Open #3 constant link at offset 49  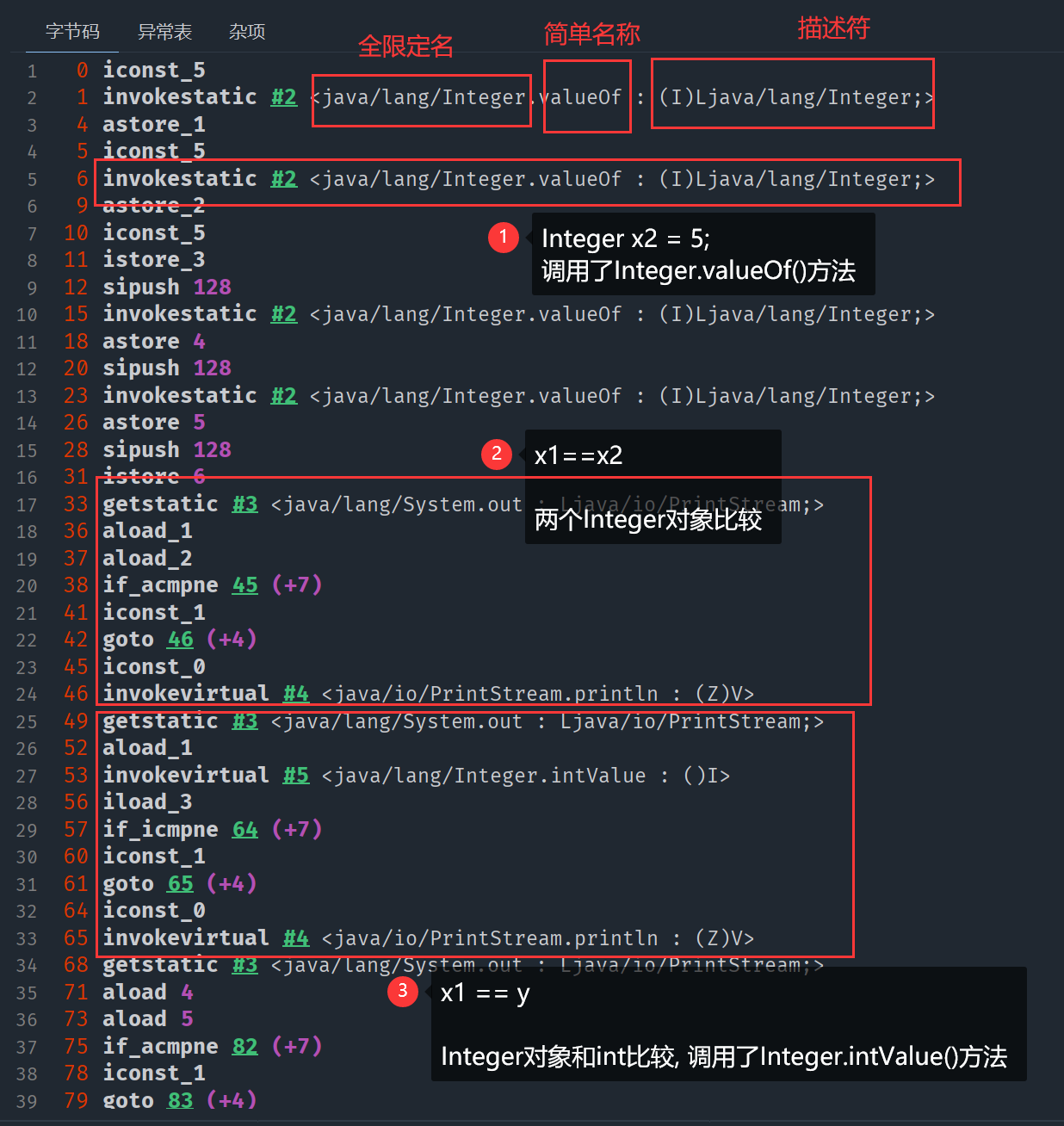pos(245,721)
